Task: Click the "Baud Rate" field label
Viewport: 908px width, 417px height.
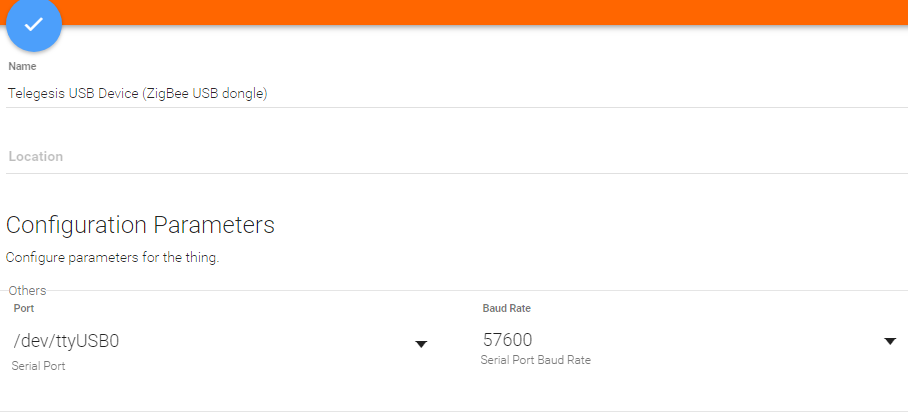Action: (x=506, y=309)
